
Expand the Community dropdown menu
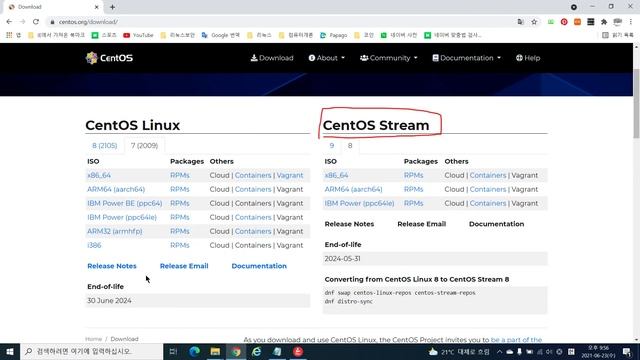389,58
